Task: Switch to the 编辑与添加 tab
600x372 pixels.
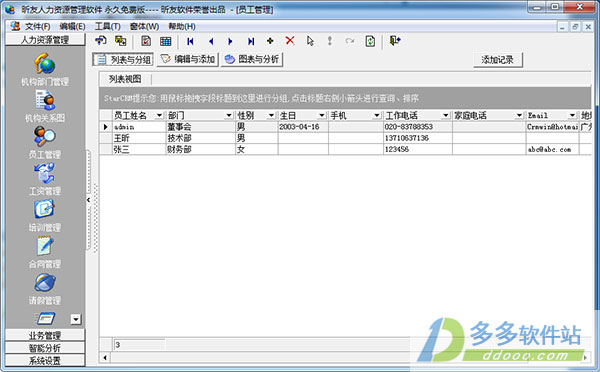Action: click(x=188, y=59)
